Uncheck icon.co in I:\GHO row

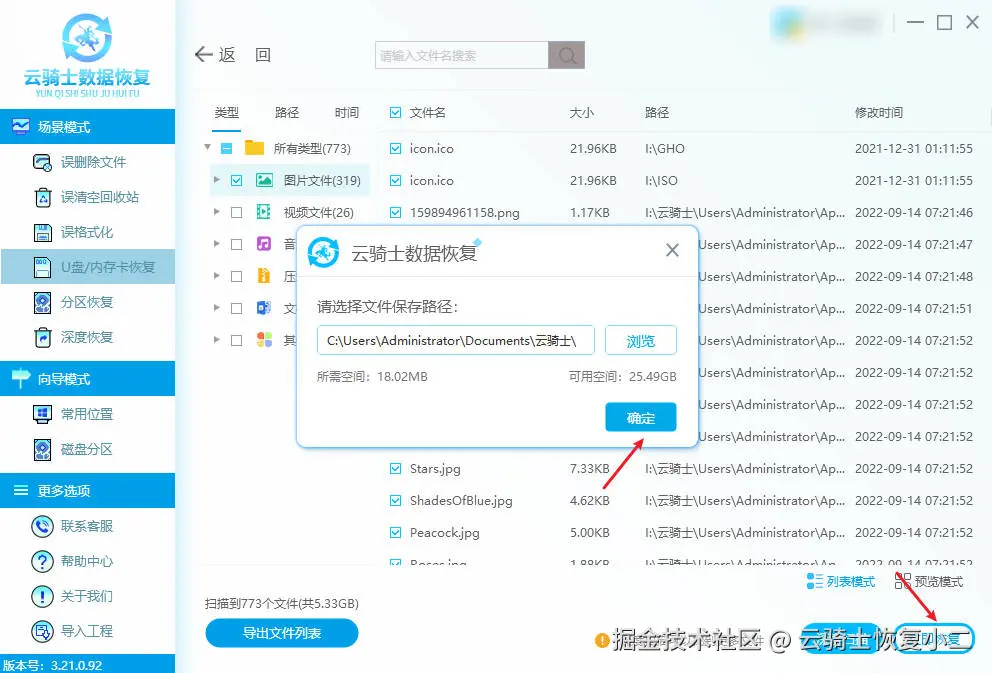pyautogui.click(x=395, y=149)
